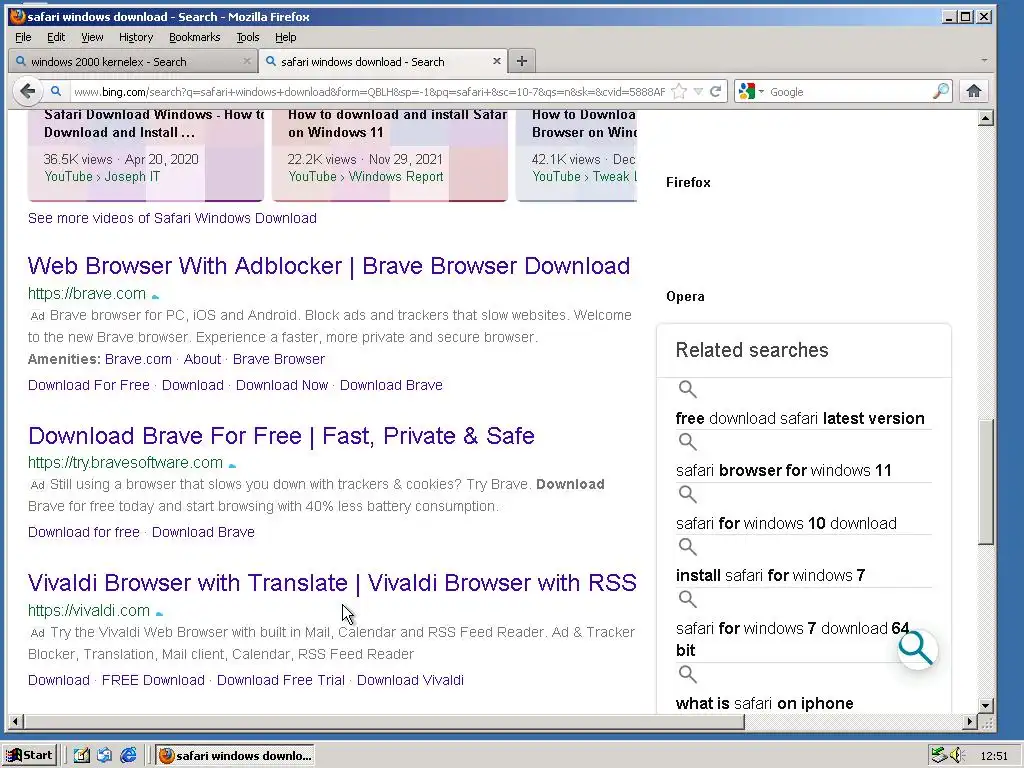The width and height of the screenshot is (1024, 768).
Task: Click the FREE Download Vivaldi sitelink
Action: coord(153,680)
